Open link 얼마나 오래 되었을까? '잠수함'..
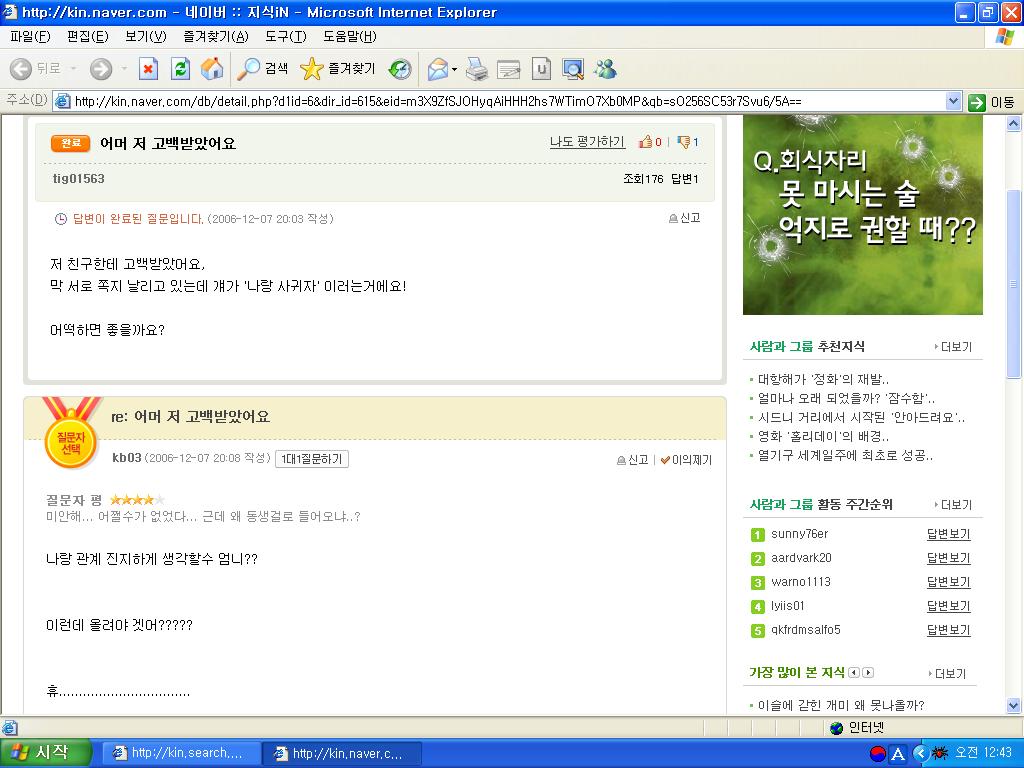 [x=846, y=398]
